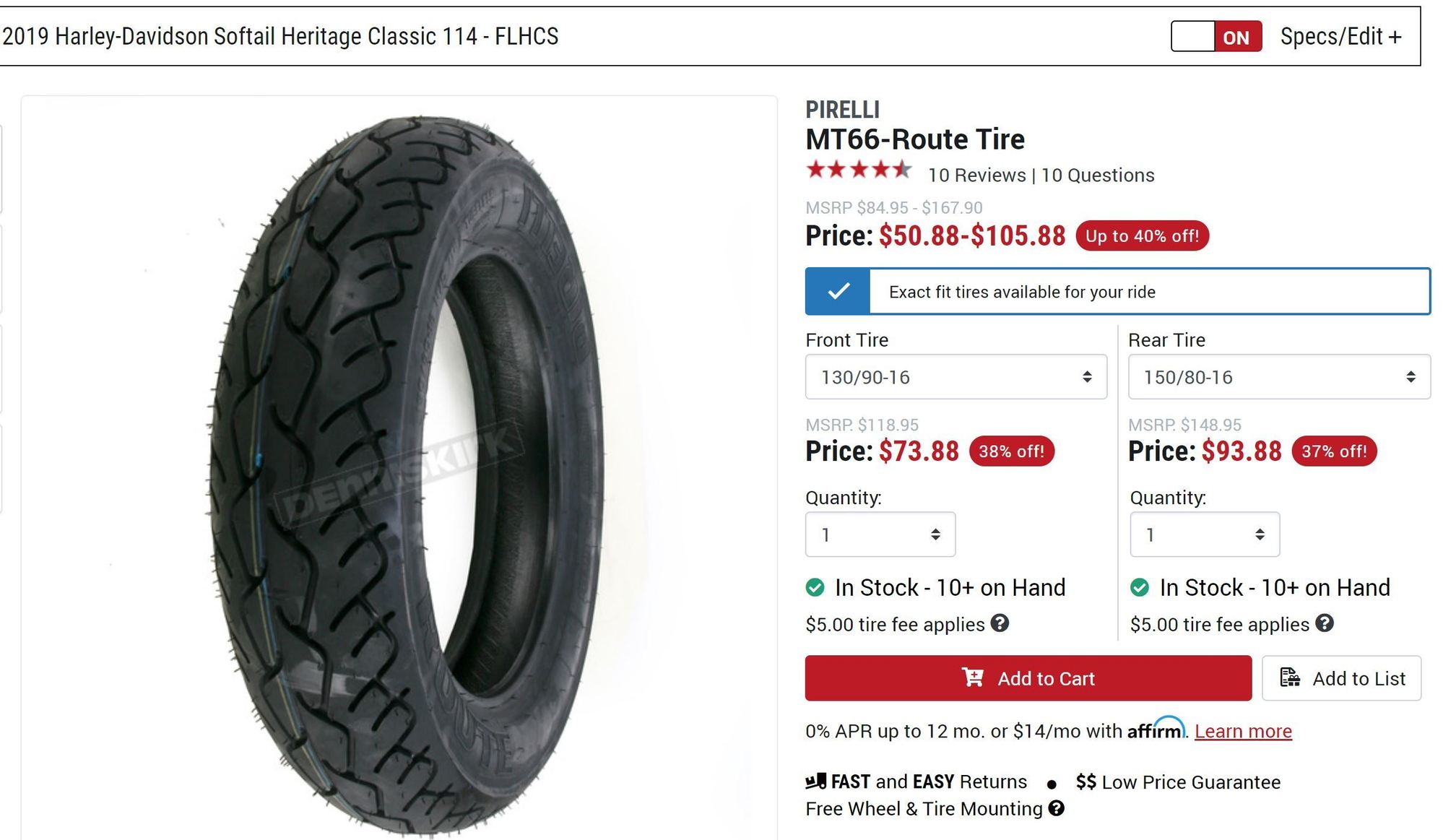The width and height of the screenshot is (1443, 840).
Task: Open the affirm Learn more link
Action: pos(1243,731)
